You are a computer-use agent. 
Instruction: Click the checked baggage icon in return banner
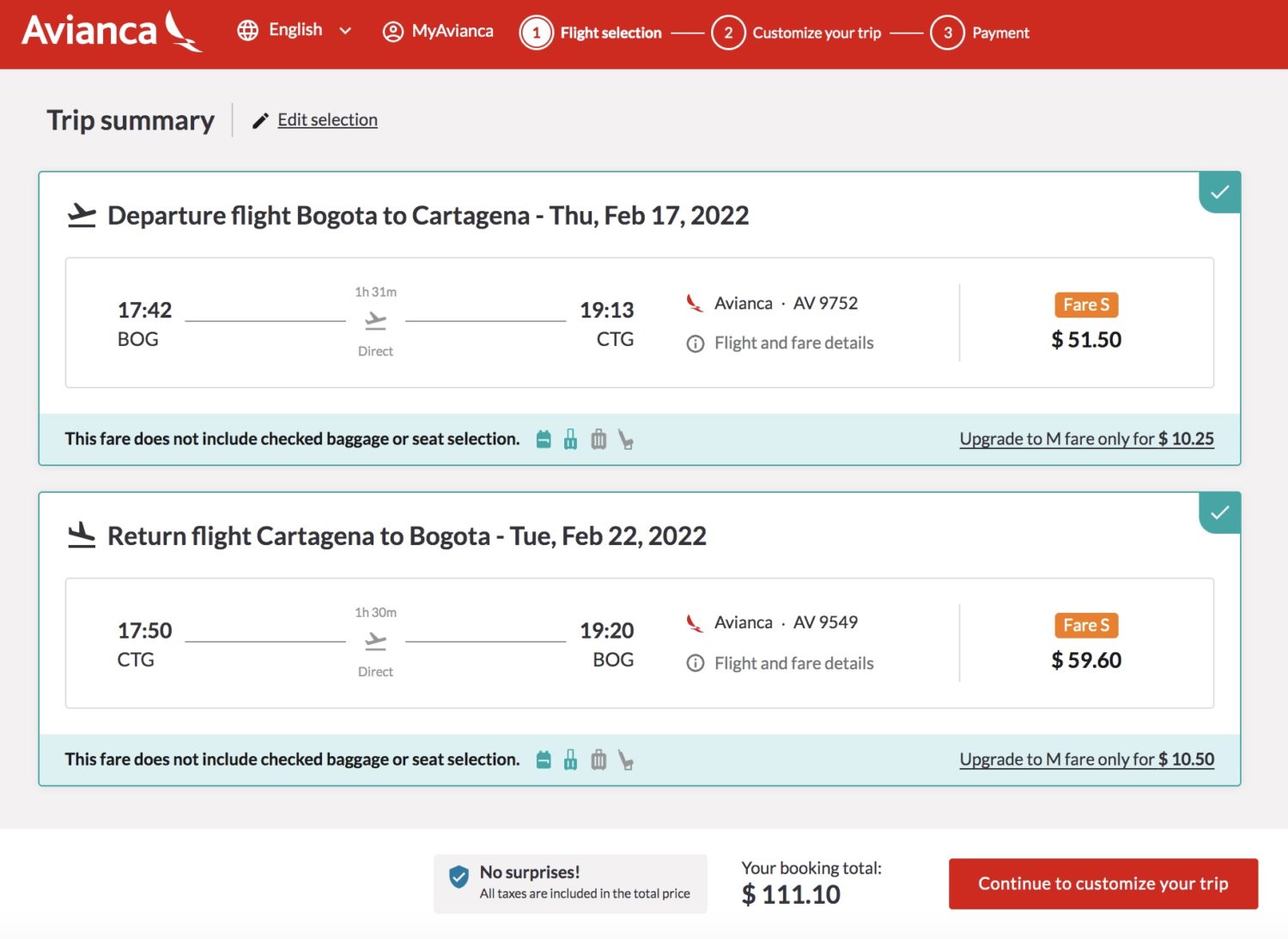598,760
